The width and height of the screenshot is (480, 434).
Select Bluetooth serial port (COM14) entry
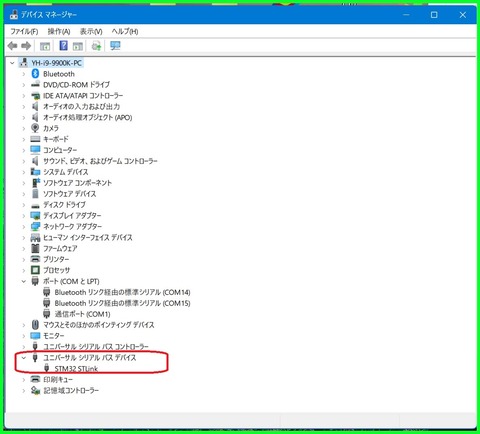pyautogui.click(x=122, y=292)
